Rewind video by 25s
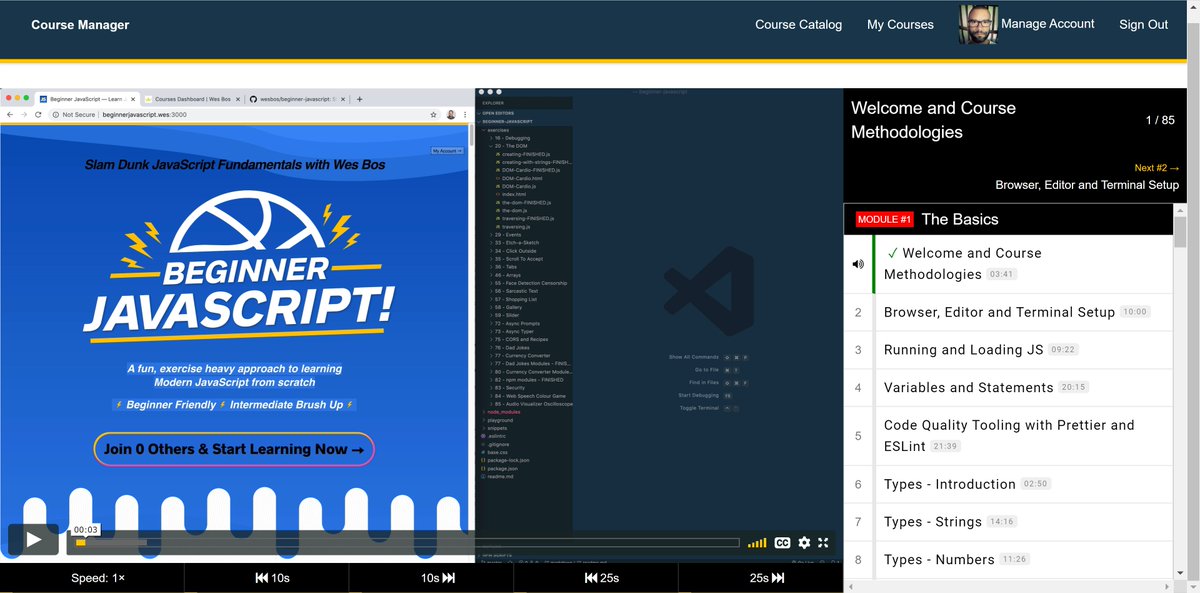The width and height of the screenshot is (1200, 593). pos(602,578)
